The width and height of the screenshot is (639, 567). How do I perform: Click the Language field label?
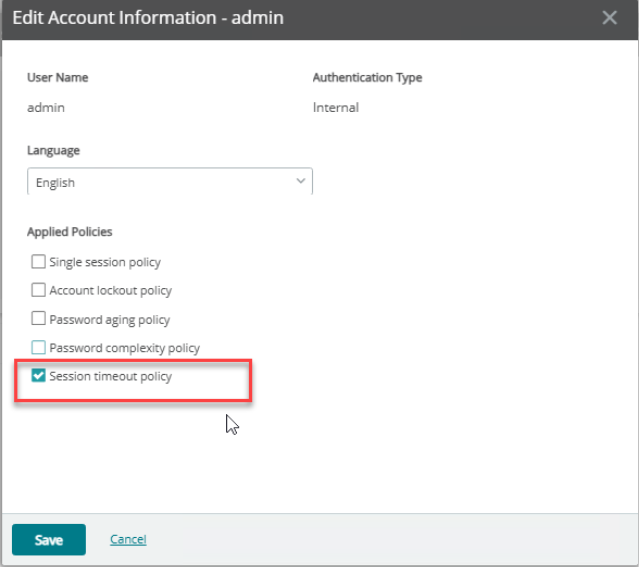coord(53,150)
